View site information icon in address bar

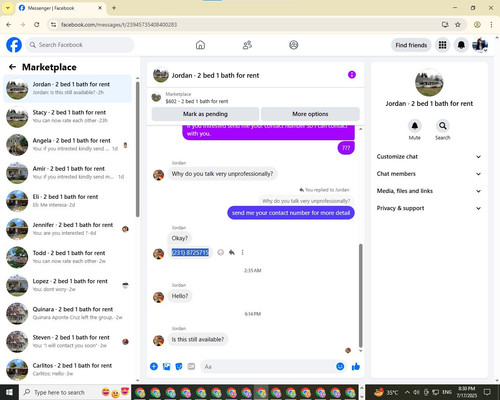pyautogui.click(x=53, y=25)
